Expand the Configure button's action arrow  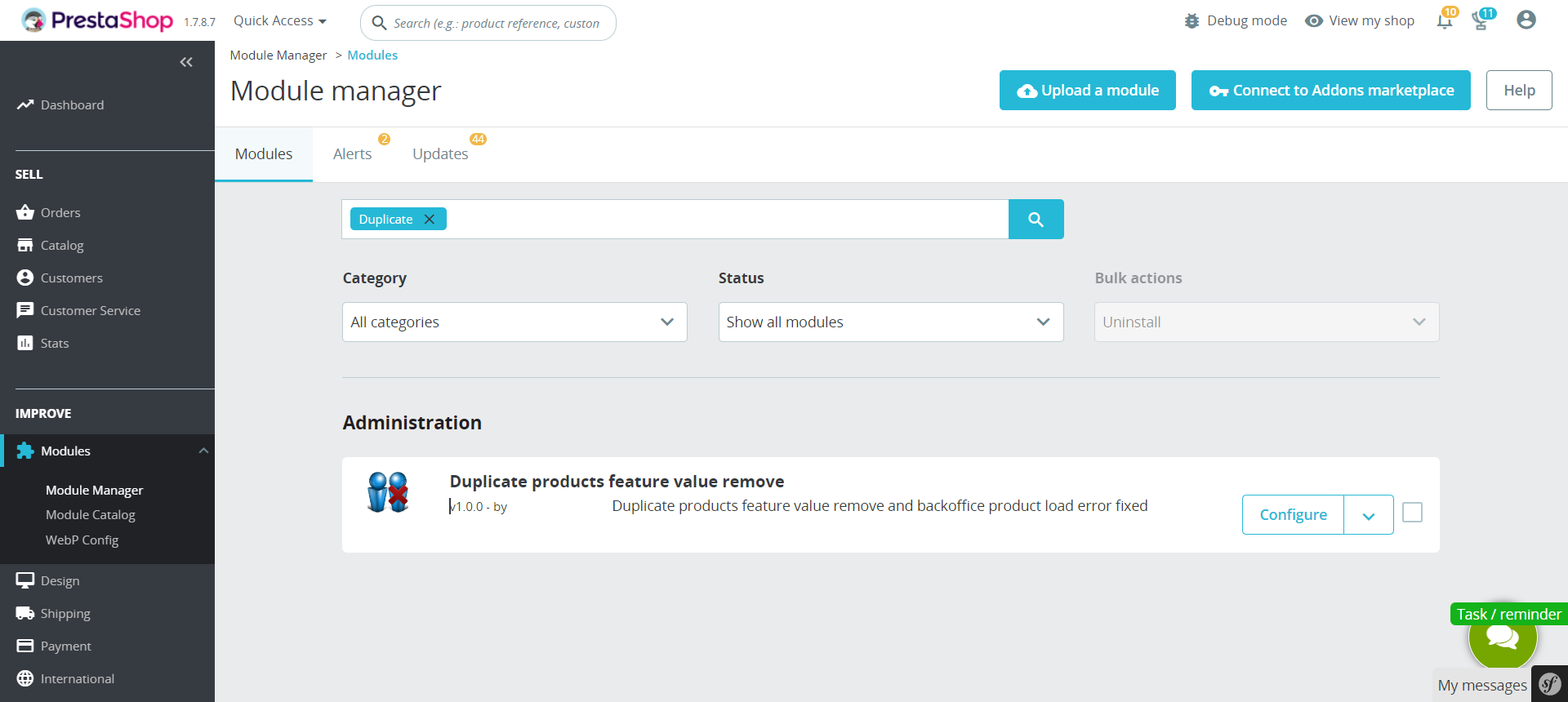pos(1369,515)
